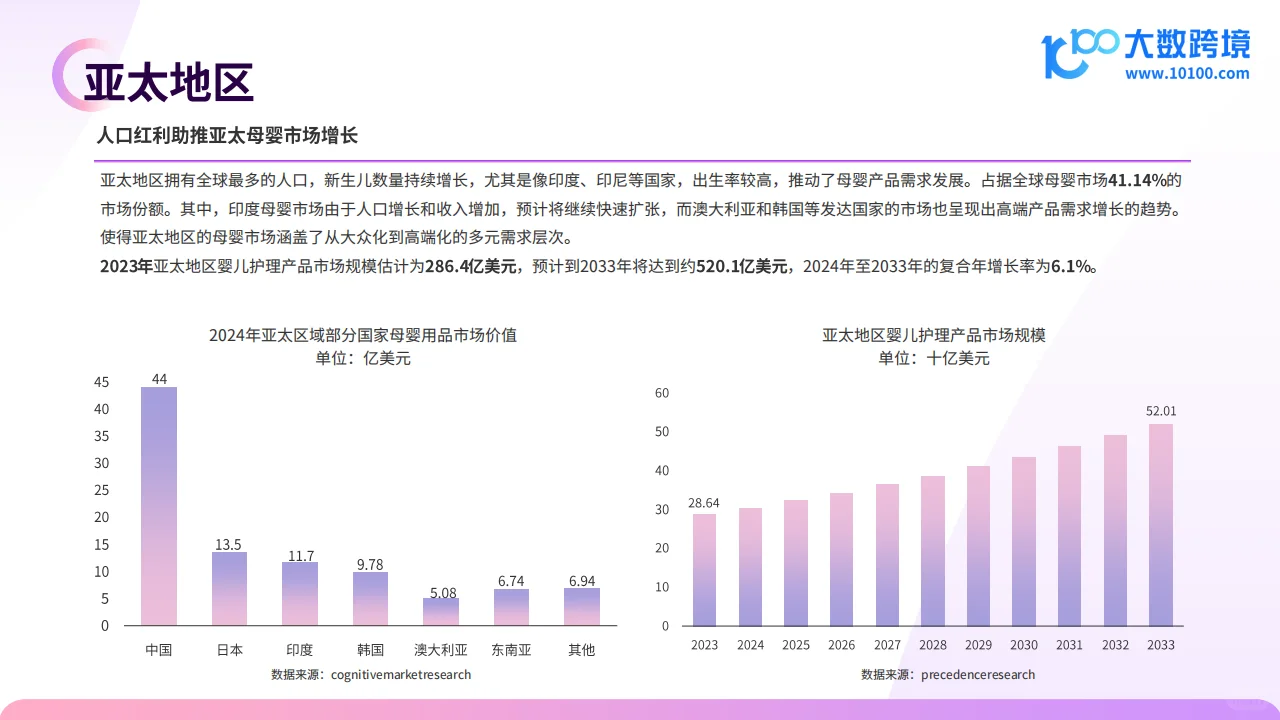
Task: Select the 2023 bar showing 28.64
Action: click(704, 570)
